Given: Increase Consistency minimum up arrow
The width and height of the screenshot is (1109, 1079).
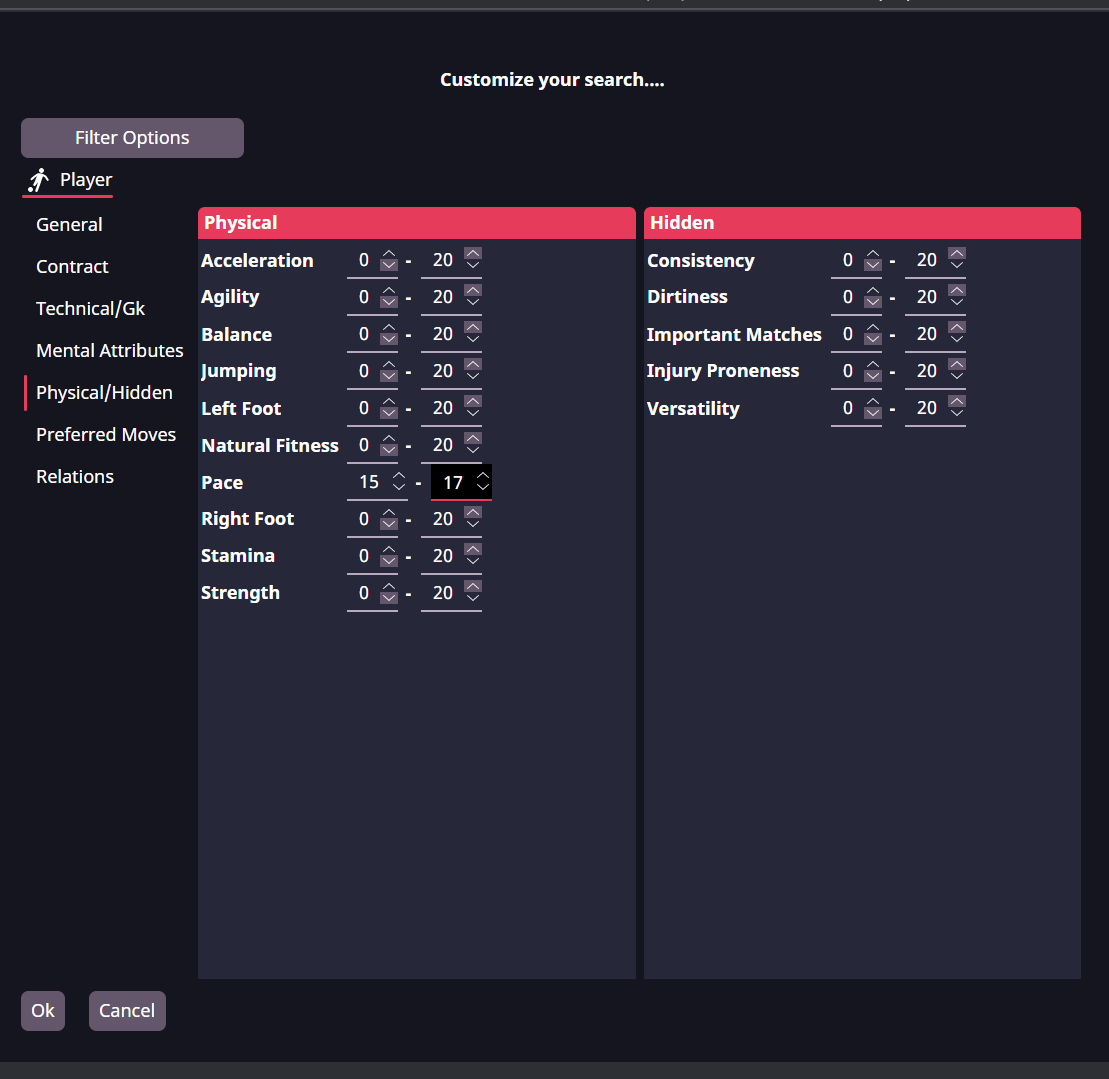Looking at the screenshot, I should coord(873,254).
